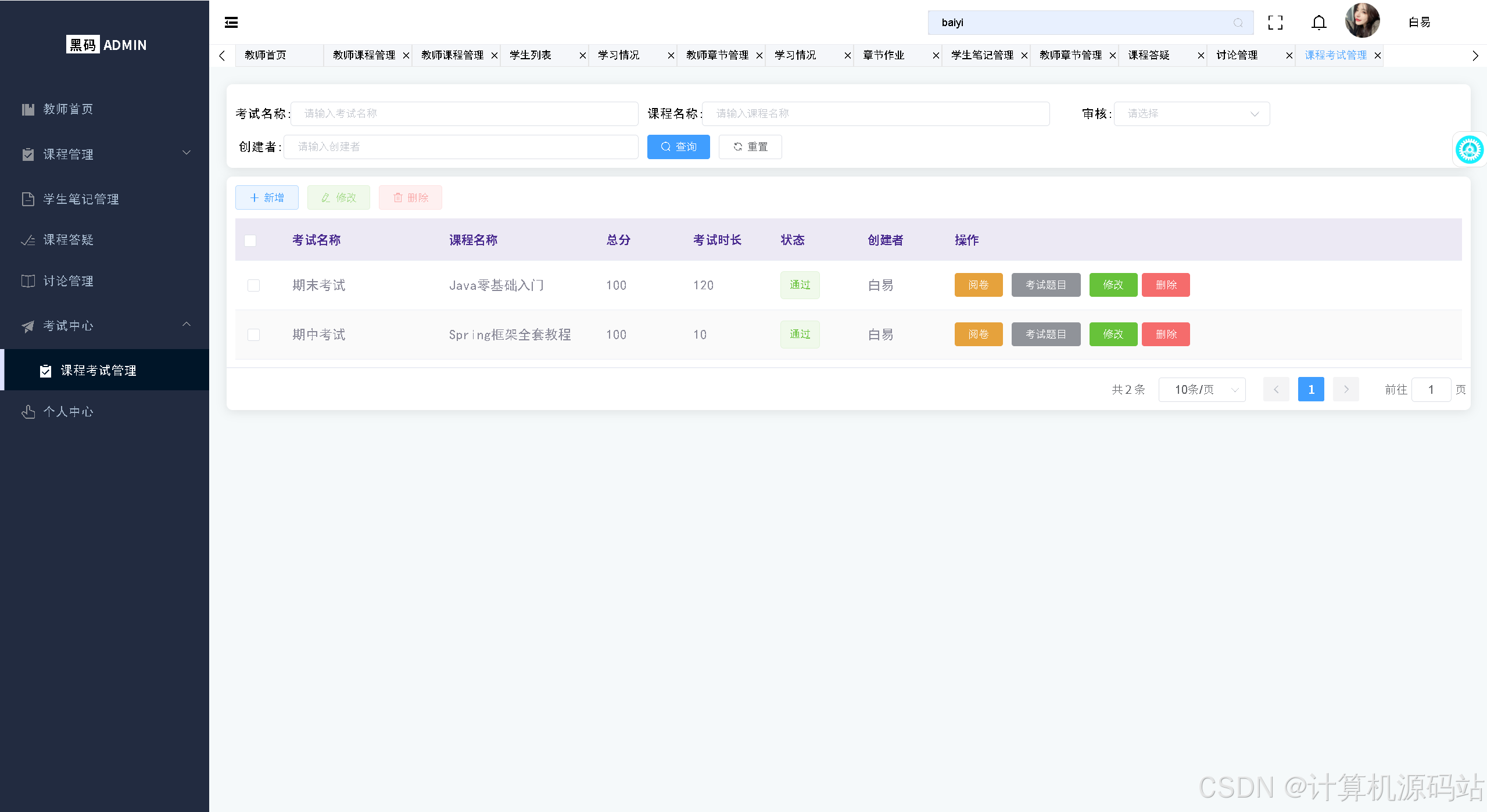Screen dimensions: 1487x812
Task: Check the 期中考试 row checkbox
Action: click(x=253, y=335)
